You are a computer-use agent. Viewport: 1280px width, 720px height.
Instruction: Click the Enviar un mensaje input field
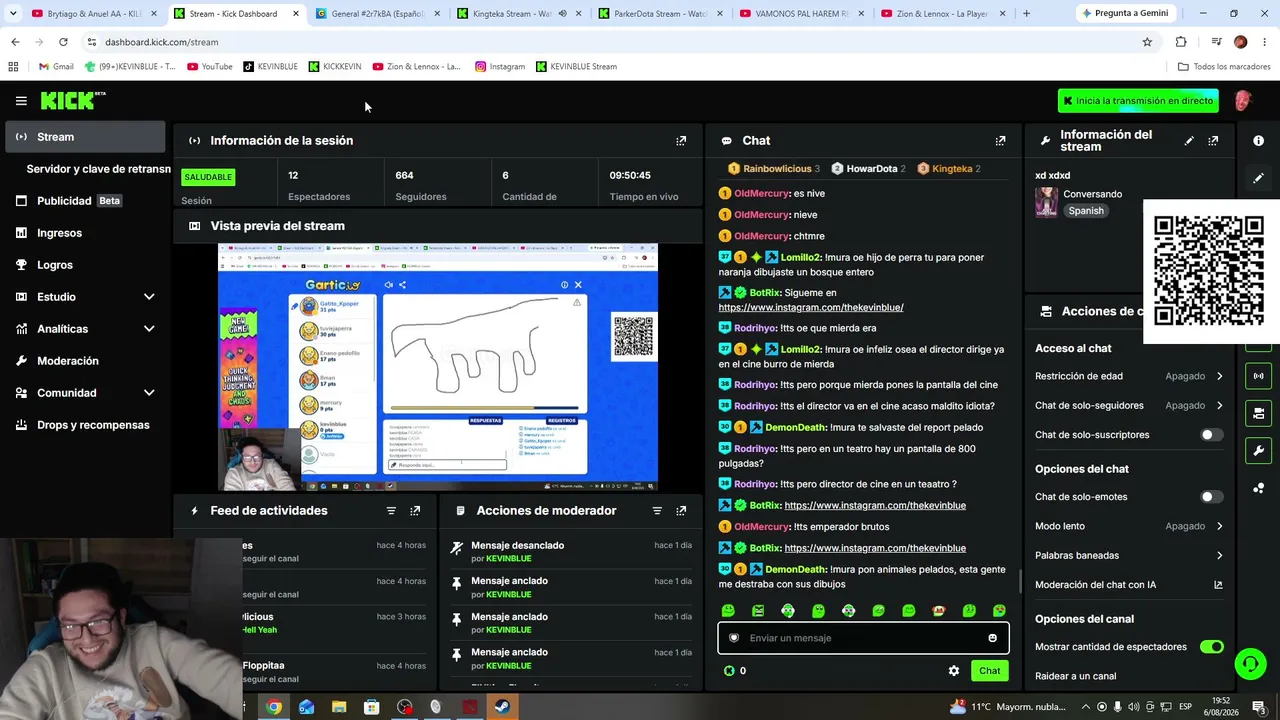click(863, 638)
